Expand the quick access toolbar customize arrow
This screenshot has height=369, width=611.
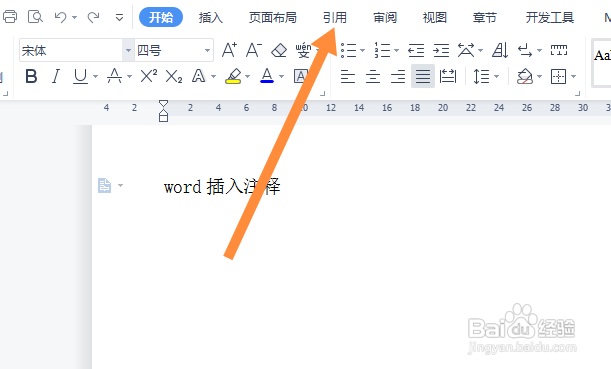point(119,18)
